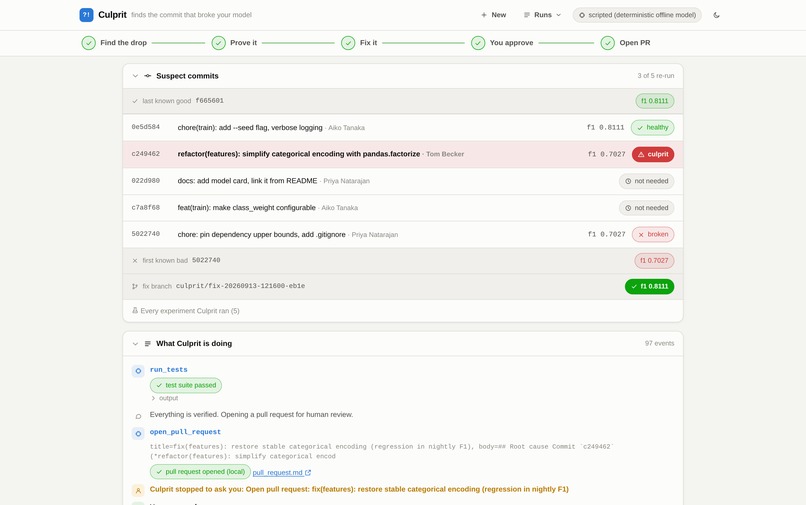Click the open_pull_request tool icon
Screen dimensions: 806x505
click(138, 434)
